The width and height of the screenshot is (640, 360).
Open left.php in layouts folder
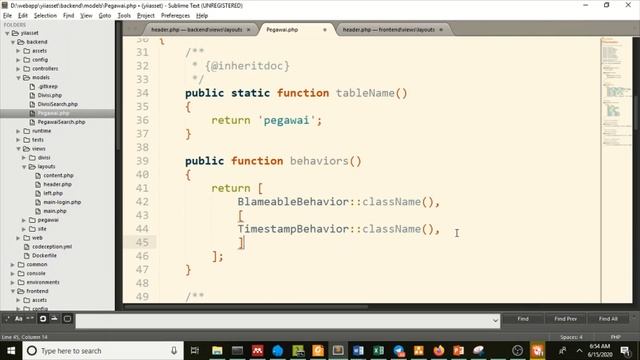tap(53, 193)
